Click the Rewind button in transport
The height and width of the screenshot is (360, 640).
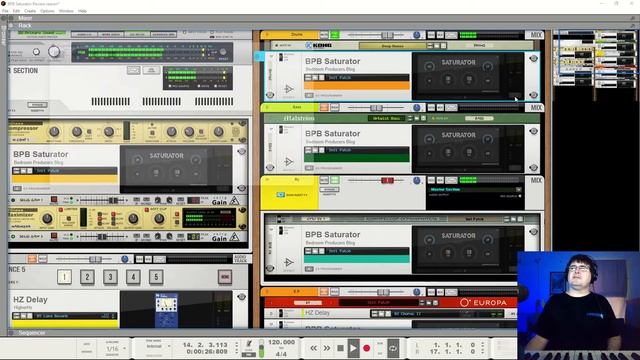click(x=313, y=348)
